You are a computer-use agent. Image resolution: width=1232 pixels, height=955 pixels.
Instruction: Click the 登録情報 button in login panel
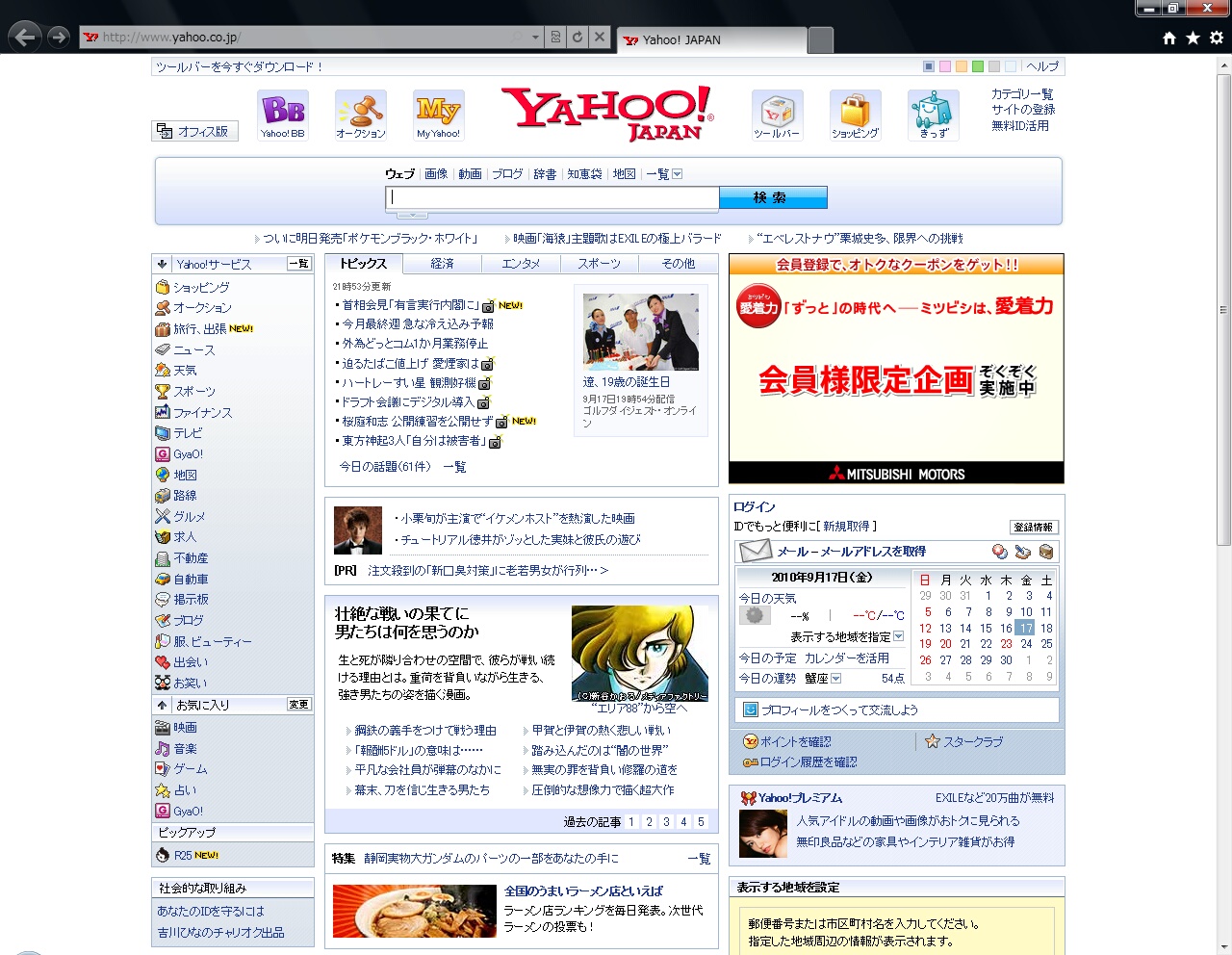1034,528
